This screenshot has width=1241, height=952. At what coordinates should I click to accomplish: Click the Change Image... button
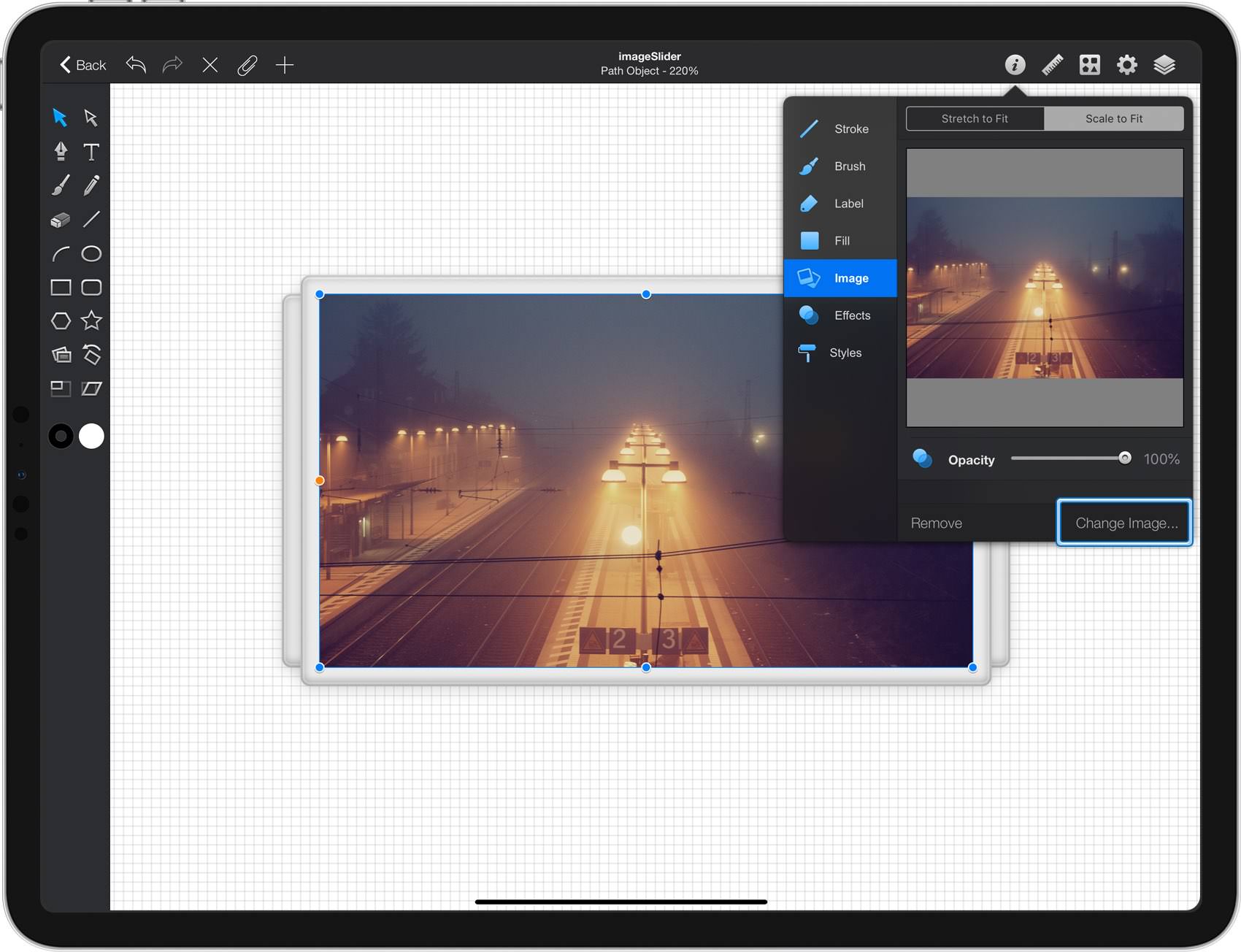1125,523
